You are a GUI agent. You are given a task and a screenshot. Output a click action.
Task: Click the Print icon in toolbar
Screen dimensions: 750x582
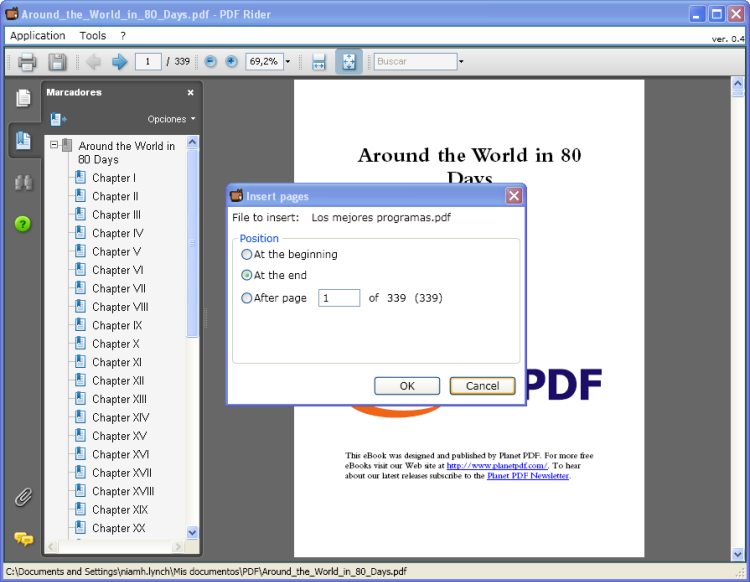coord(27,62)
